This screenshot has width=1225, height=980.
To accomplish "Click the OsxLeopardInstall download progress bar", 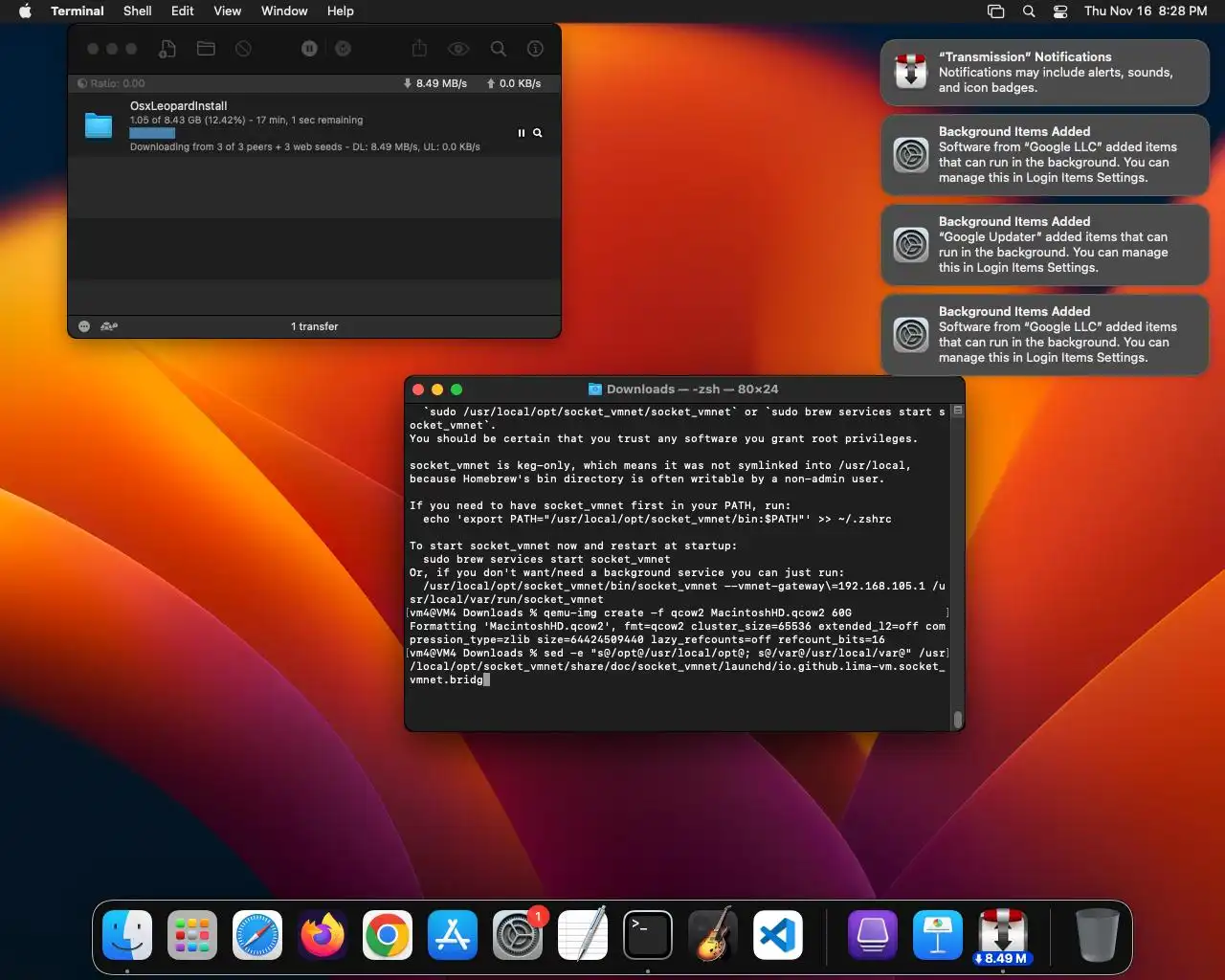I will point(152,133).
